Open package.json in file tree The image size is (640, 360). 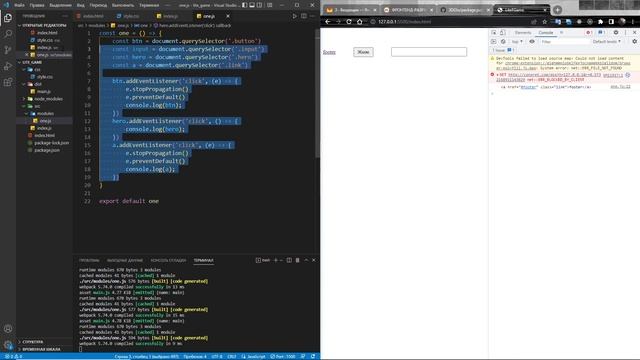[47, 150]
